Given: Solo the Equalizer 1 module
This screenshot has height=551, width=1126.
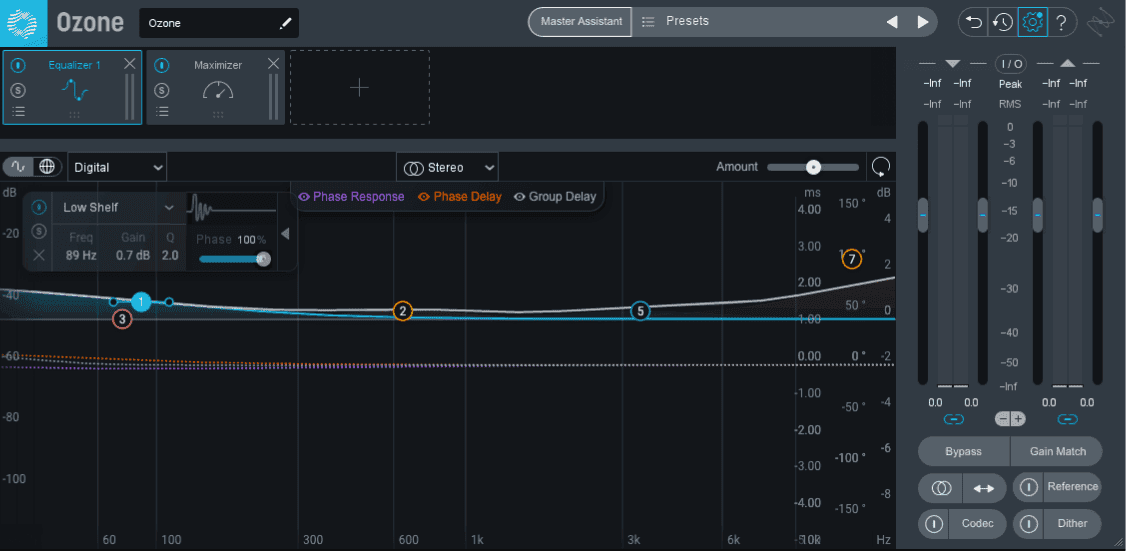Looking at the screenshot, I should [19, 90].
